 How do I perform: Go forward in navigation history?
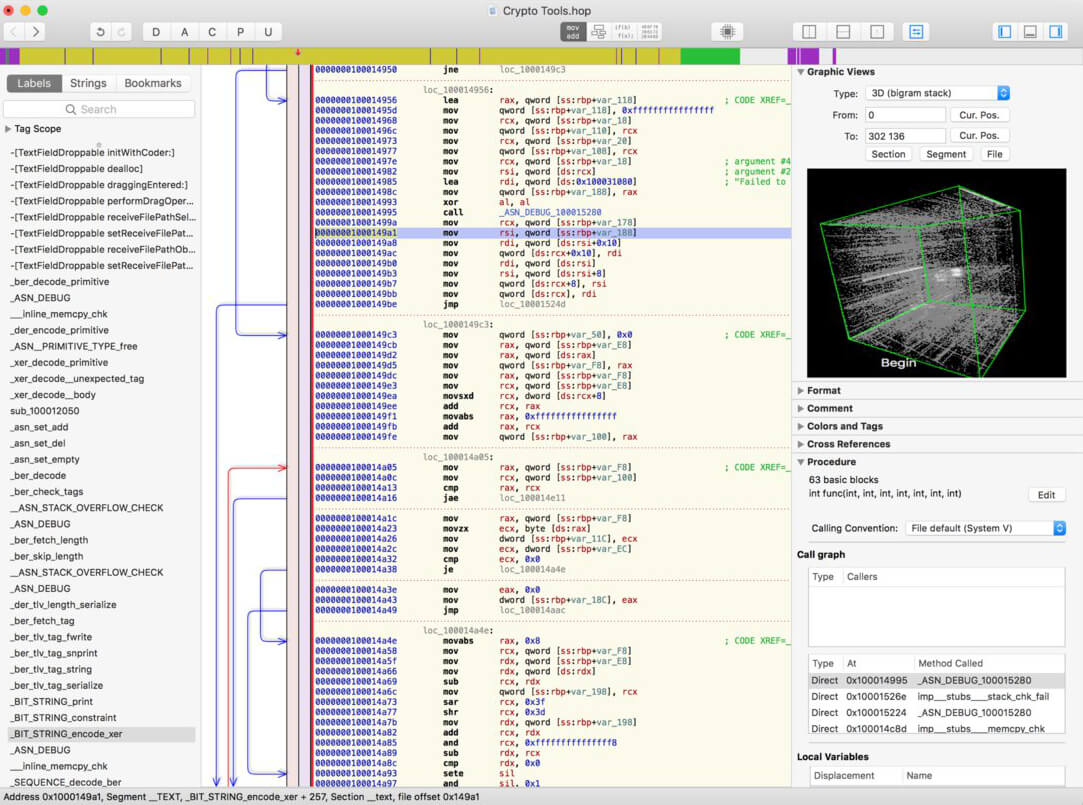[36, 32]
